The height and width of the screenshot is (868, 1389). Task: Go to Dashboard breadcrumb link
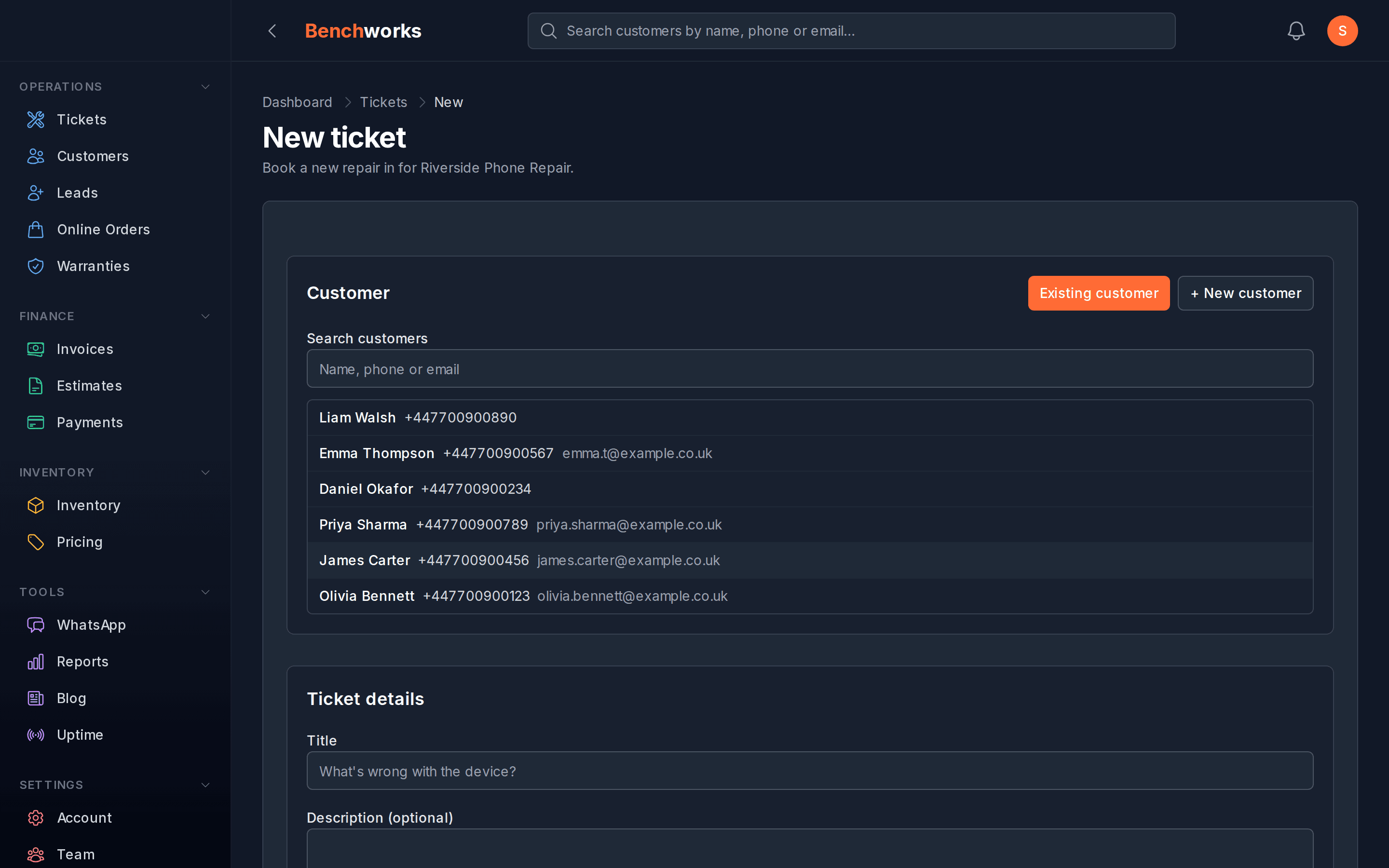click(297, 102)
